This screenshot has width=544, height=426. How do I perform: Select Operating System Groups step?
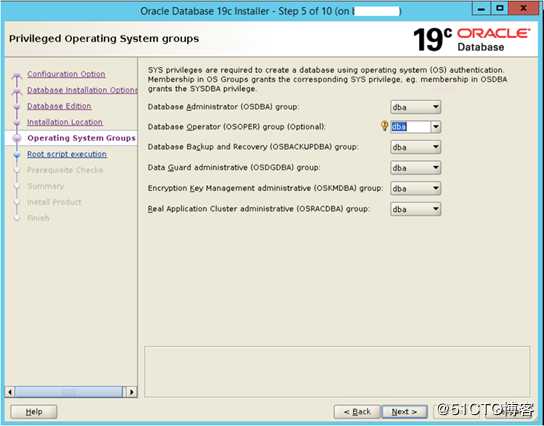[82, 138]
